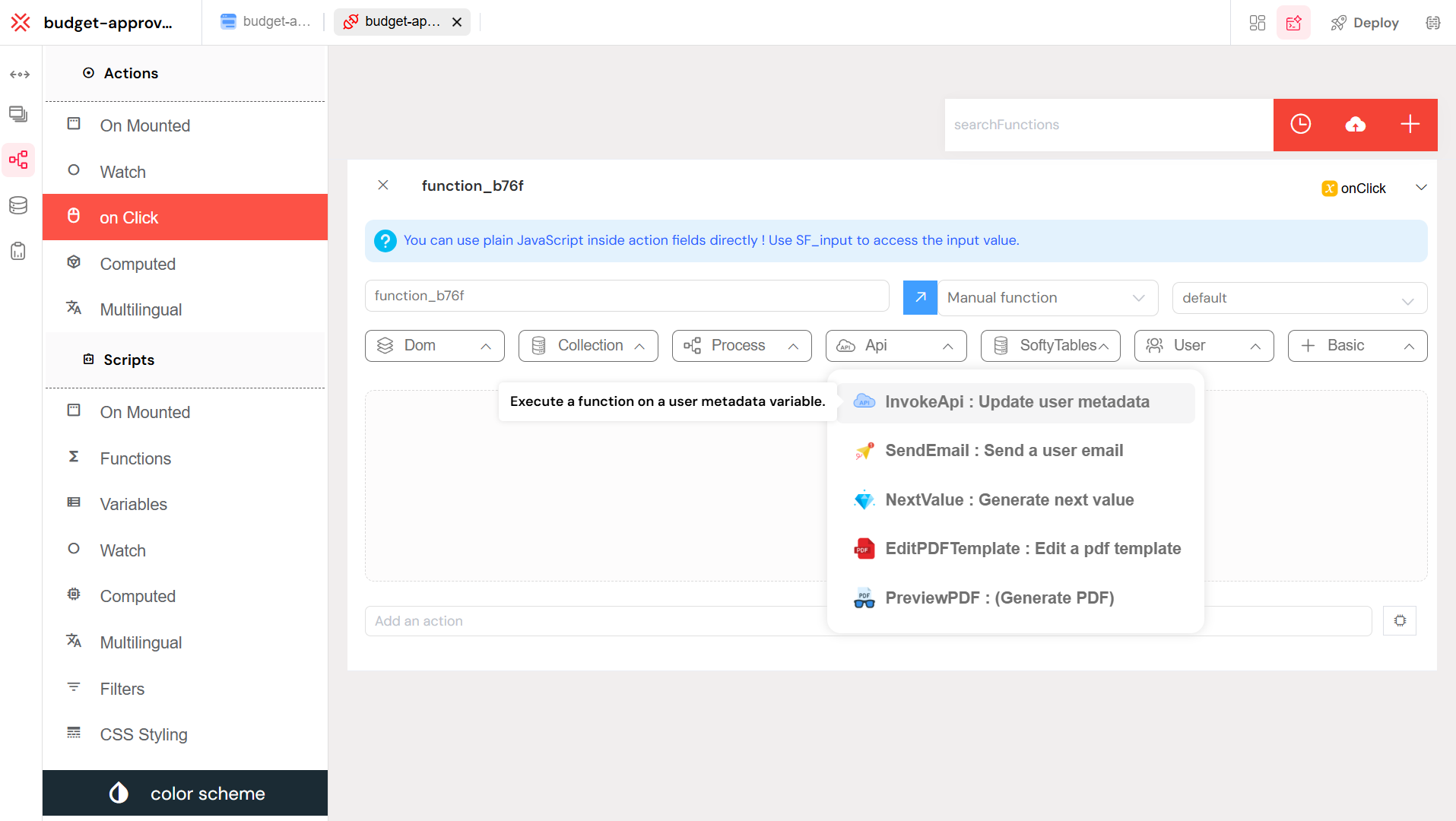Open the default dropdown
The width and height of the screenshot is (1456, 821).
click(x=1299, y=298)
